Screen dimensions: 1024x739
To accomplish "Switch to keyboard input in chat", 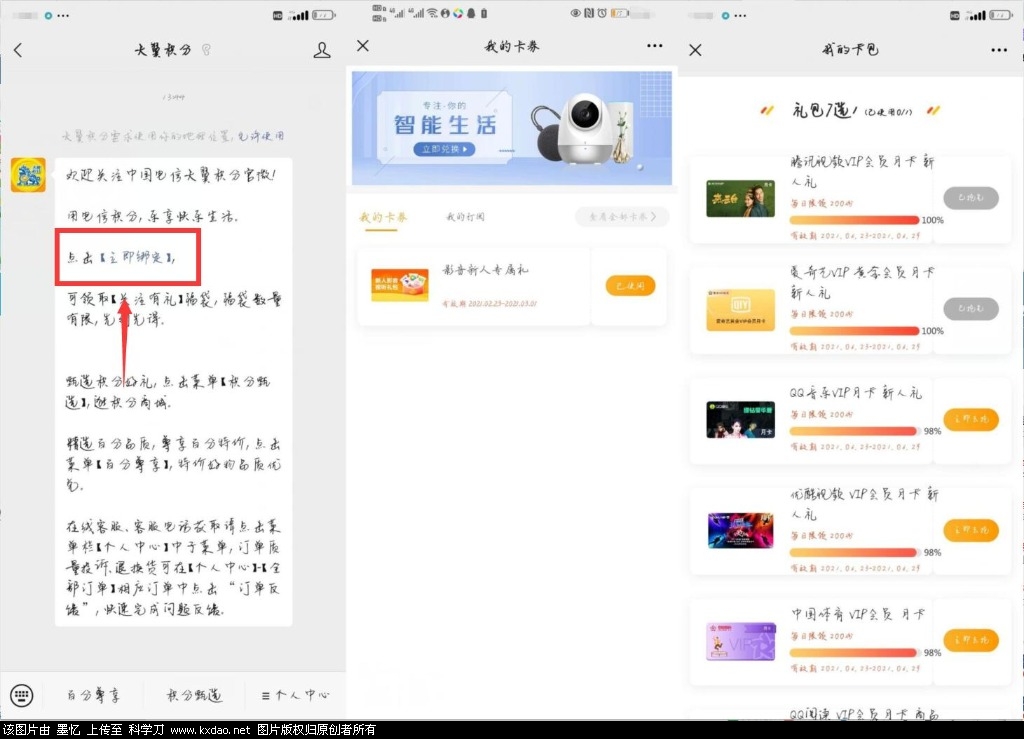I will click(x=22, y=695).
